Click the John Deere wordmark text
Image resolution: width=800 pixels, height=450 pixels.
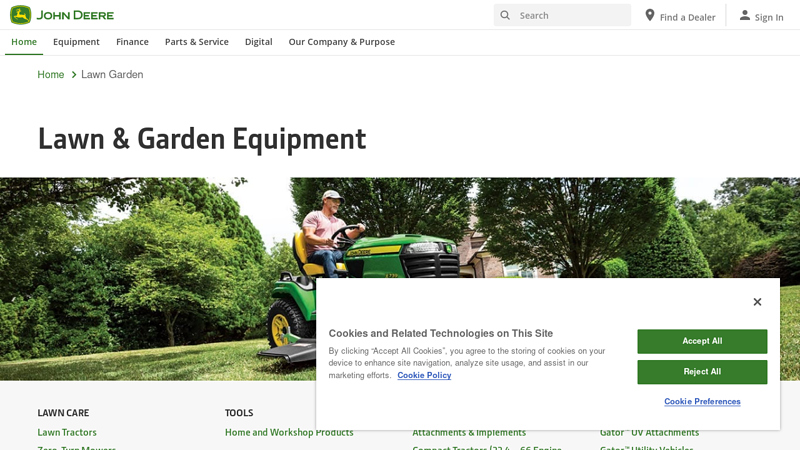pos(75,15)
